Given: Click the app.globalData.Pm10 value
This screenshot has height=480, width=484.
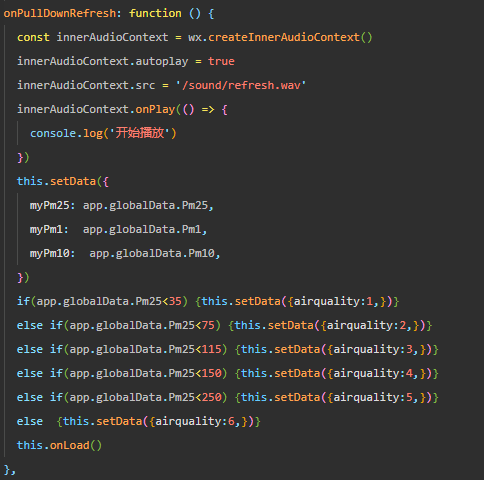Looking at the screenshot, I should 152,253.
